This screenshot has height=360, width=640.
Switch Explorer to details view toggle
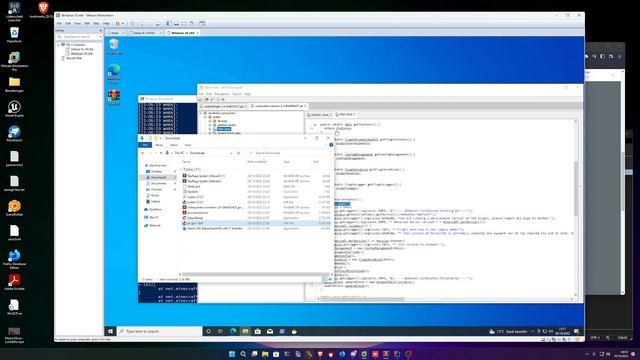coord(325,279)
